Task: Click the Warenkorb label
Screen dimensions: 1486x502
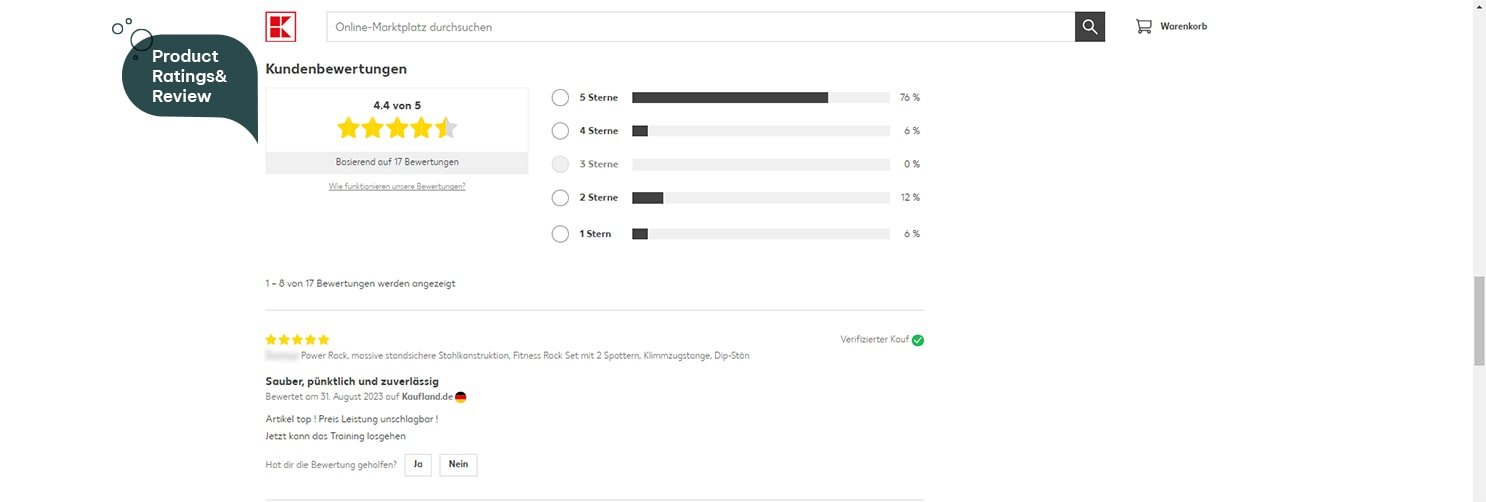Action: click(1183, 27)
